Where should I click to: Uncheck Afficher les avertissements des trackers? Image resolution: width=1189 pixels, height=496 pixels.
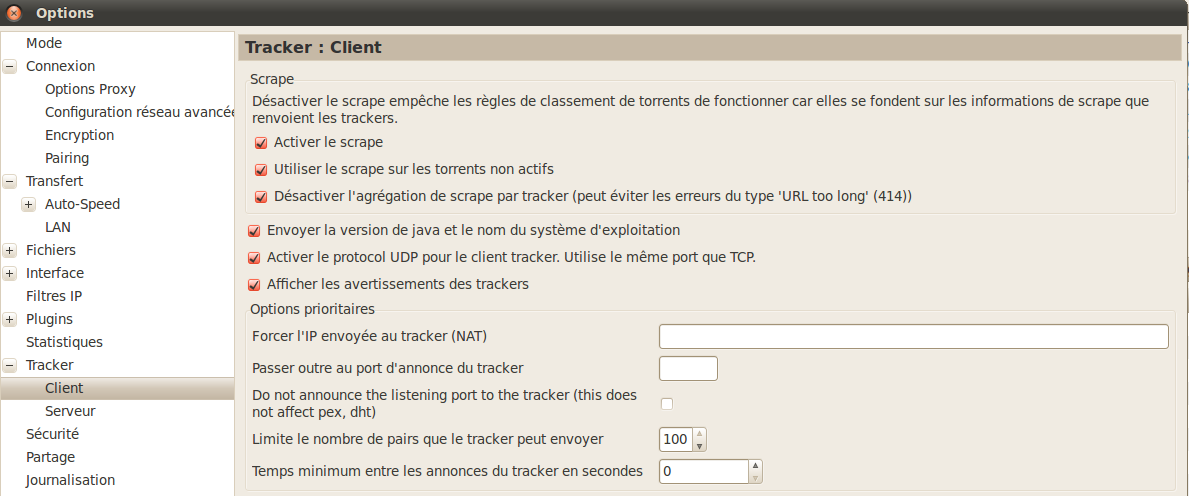pos(254,284)
